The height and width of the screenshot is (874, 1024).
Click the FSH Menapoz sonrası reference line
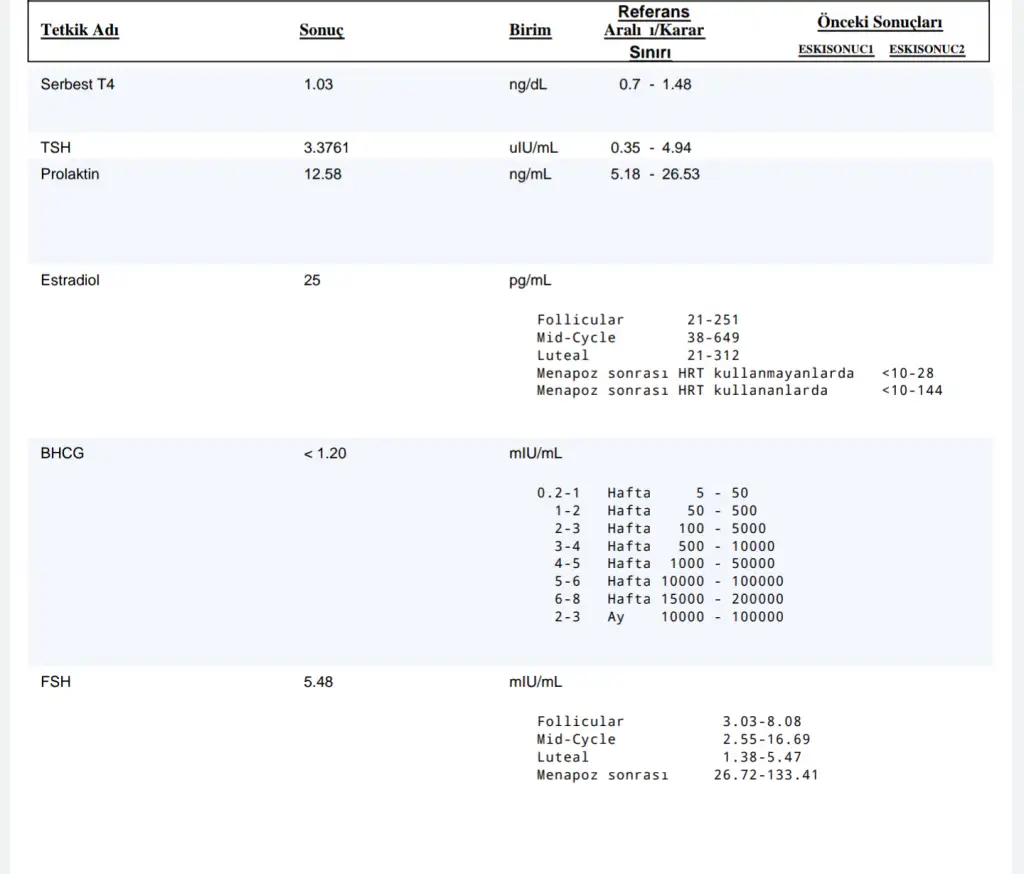(x=677, y=775)
